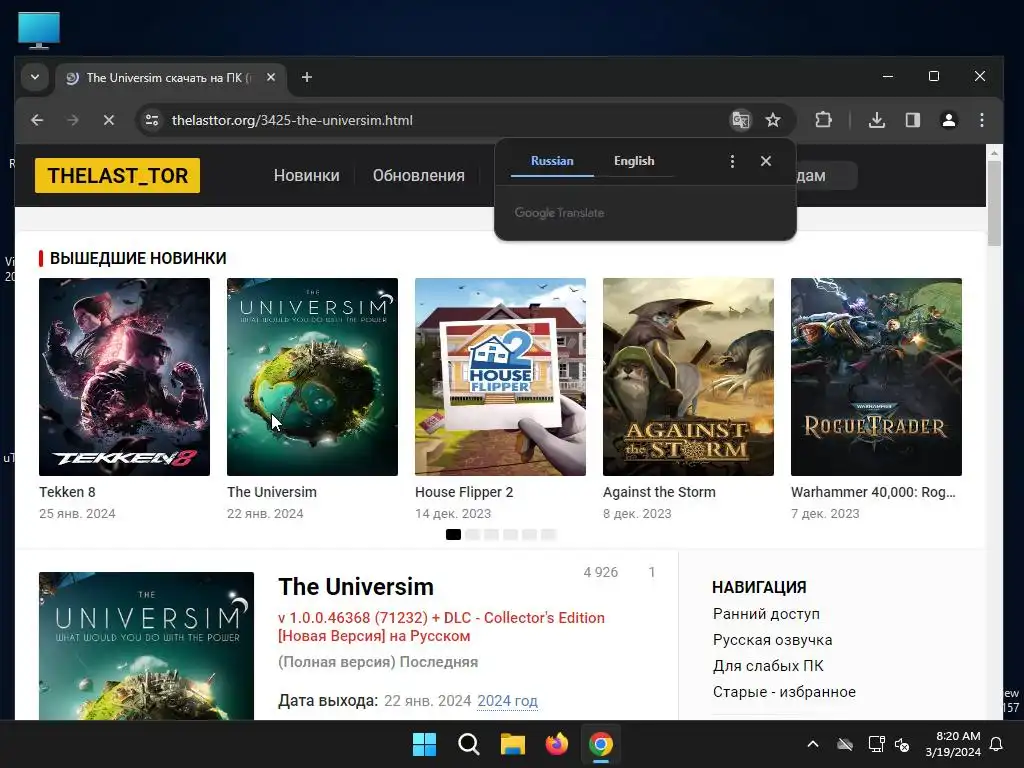The width and height of the screenshot is (1024, 768).
Task: Switch translation to English tab
Action: [x=634, y=161]
